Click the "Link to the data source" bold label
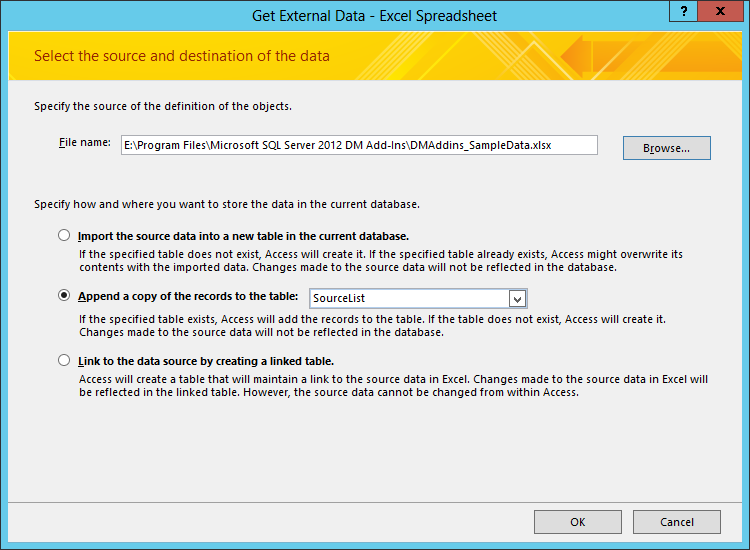The width and height of the screenshot is (750, 550). pos(206,360)
